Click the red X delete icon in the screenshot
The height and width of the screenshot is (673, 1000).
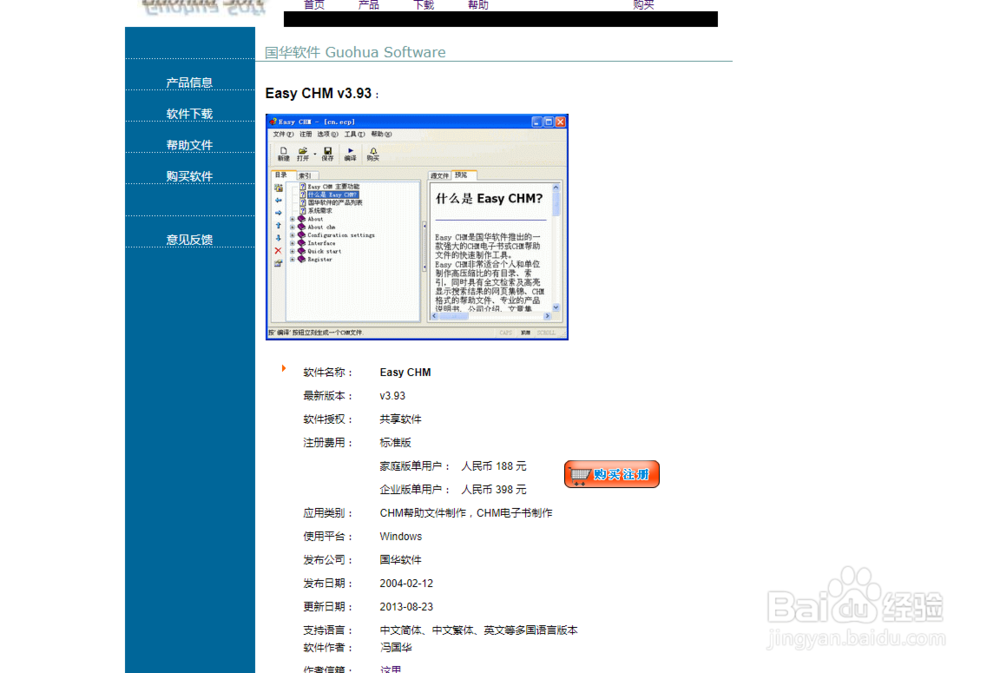278,251
